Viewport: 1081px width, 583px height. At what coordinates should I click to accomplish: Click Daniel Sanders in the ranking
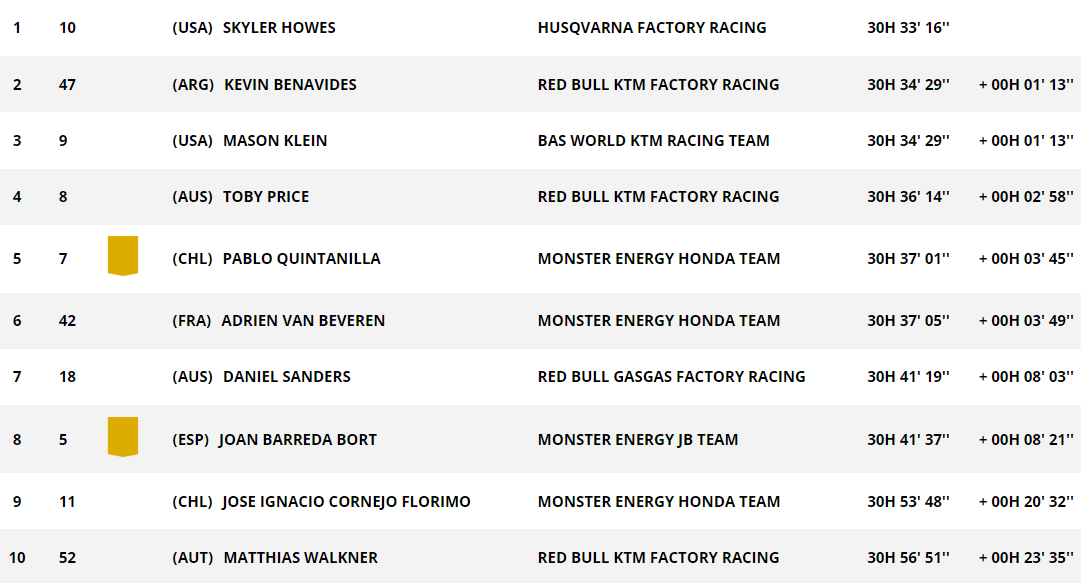tap(287, 376)
